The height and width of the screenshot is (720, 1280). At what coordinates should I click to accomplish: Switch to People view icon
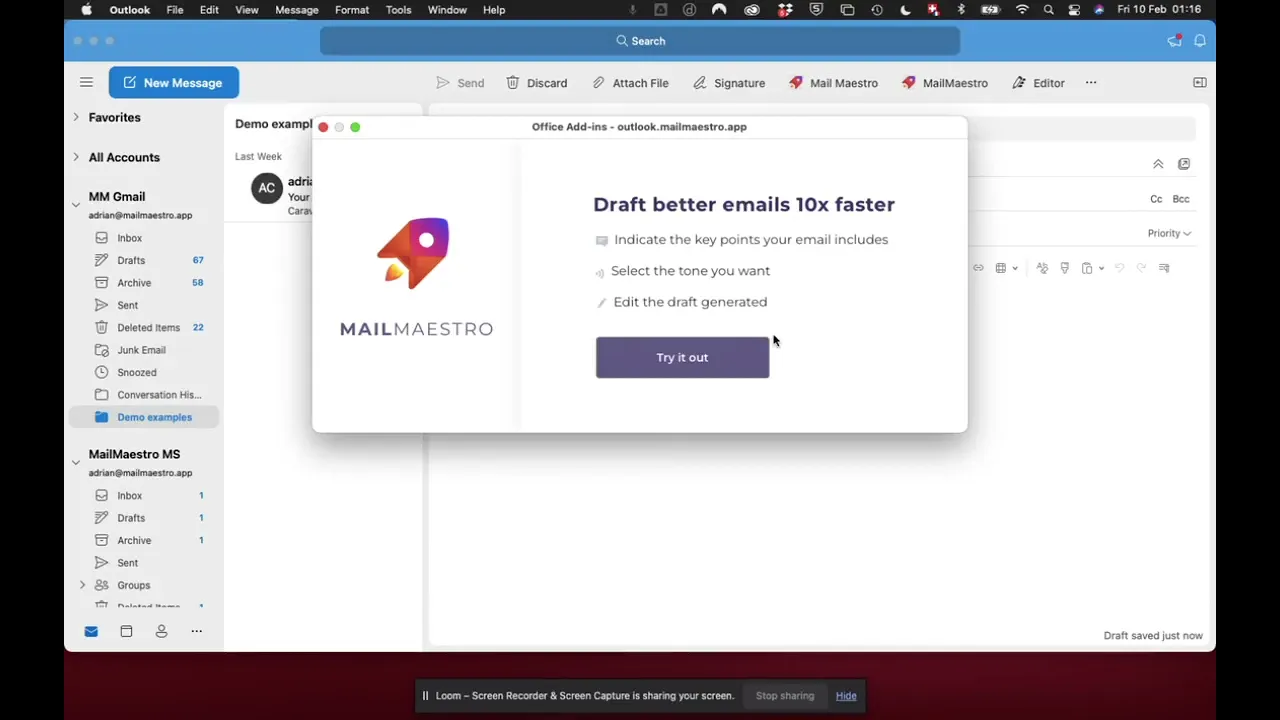point(161,631)
